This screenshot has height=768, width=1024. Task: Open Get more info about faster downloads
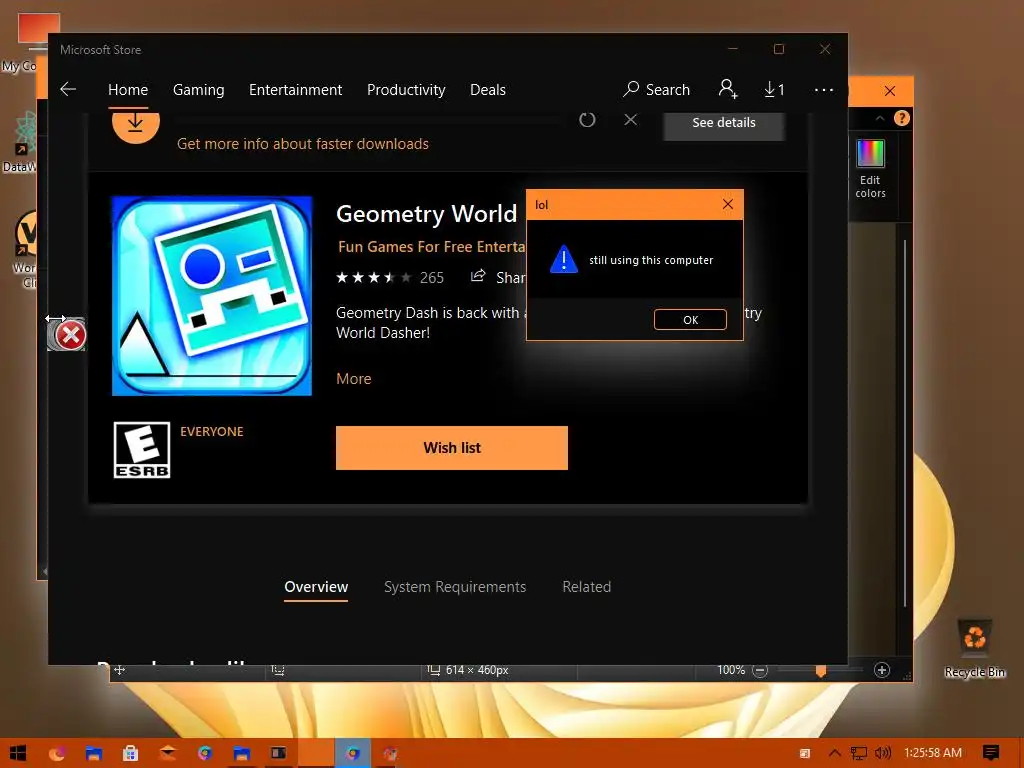point(303,144)
